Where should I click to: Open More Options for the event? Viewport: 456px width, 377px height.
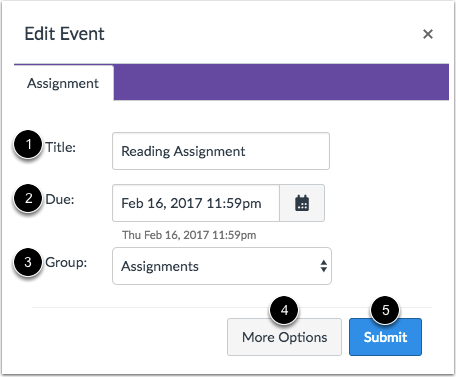[284, 337]
